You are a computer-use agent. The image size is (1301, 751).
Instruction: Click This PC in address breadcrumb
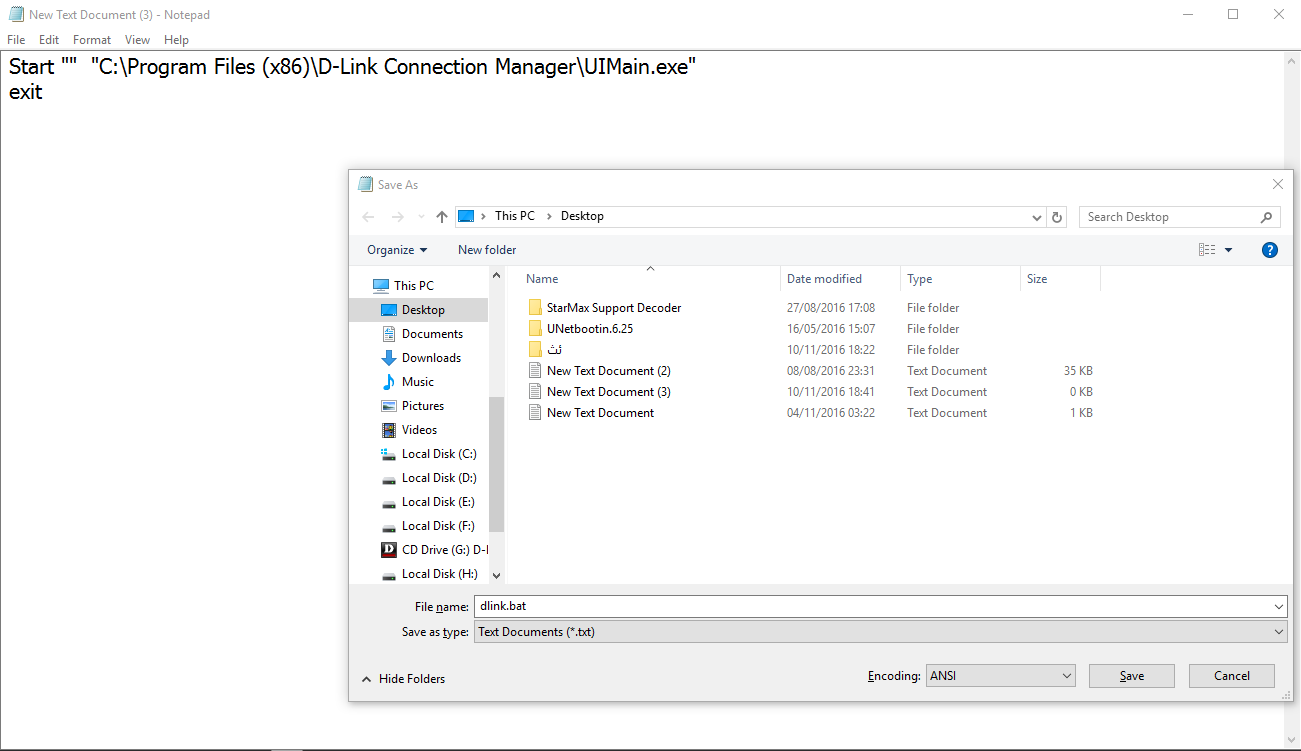point(515,216)
